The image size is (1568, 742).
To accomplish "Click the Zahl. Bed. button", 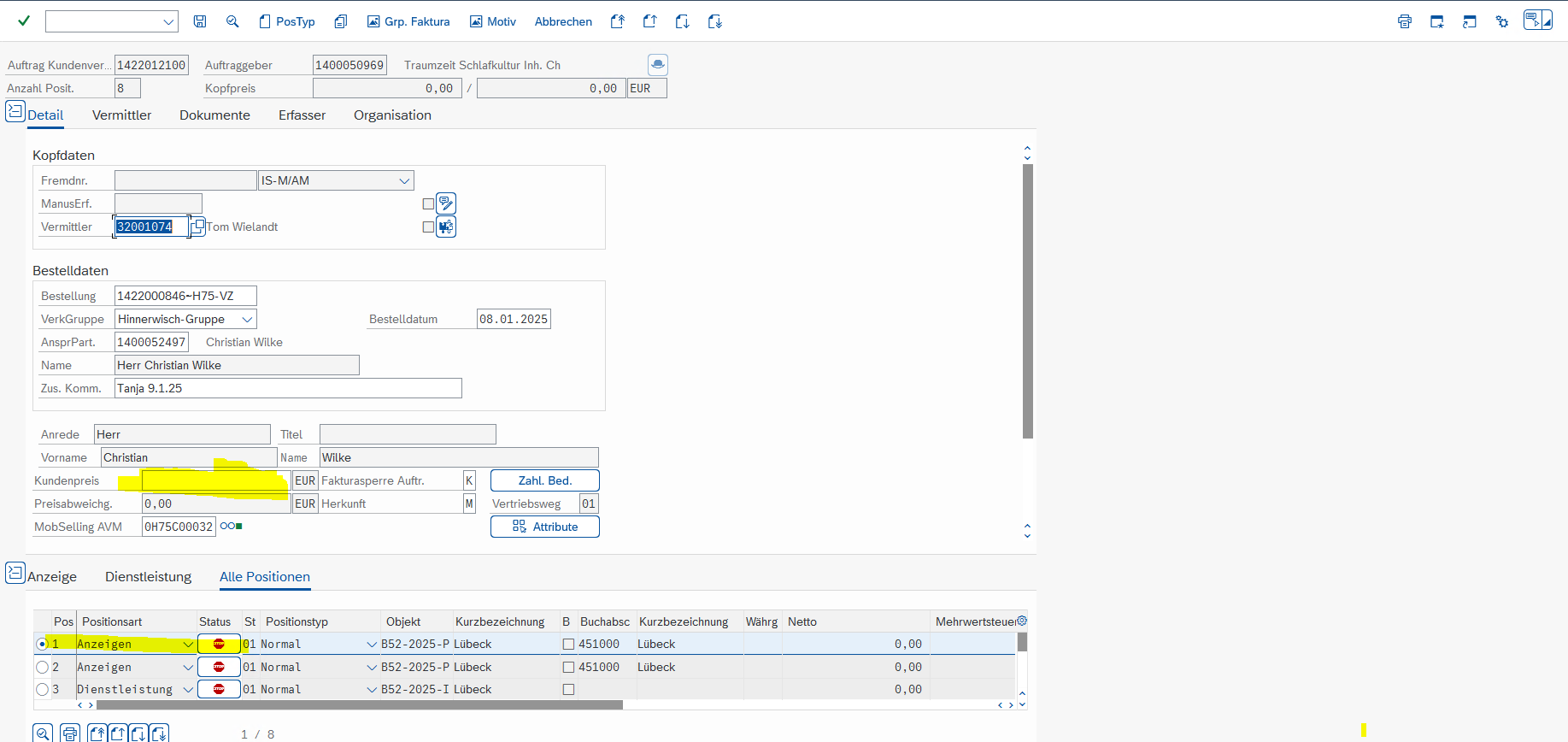I will 545,480.
